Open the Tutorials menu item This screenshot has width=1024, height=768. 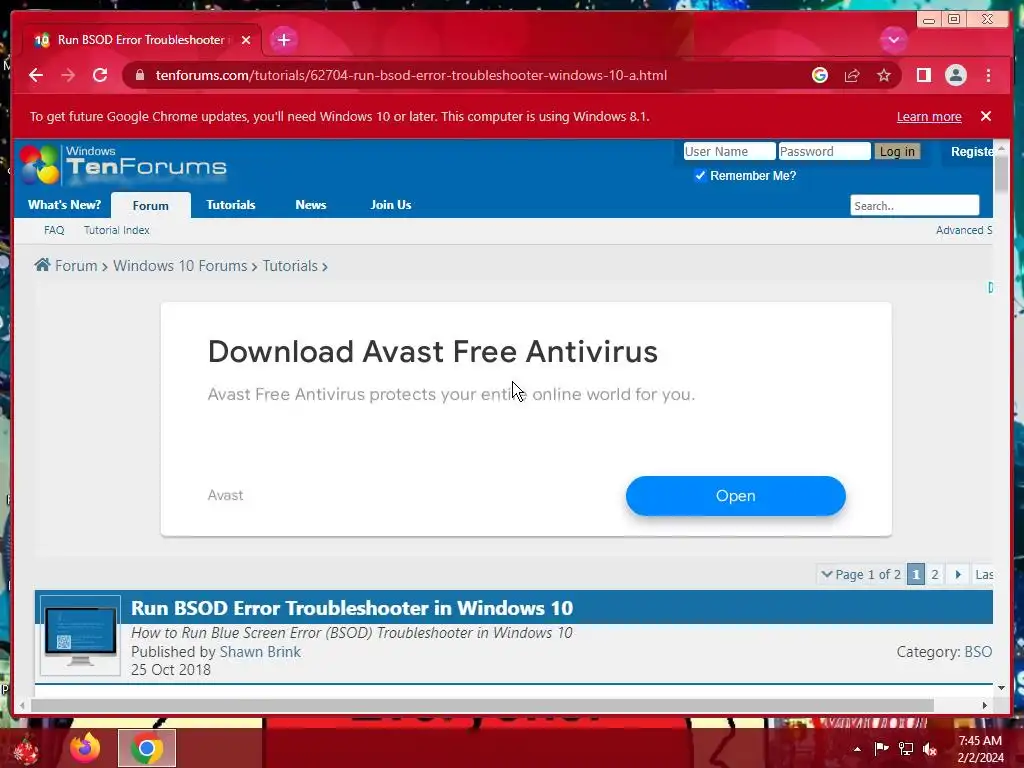pos(231,204)
